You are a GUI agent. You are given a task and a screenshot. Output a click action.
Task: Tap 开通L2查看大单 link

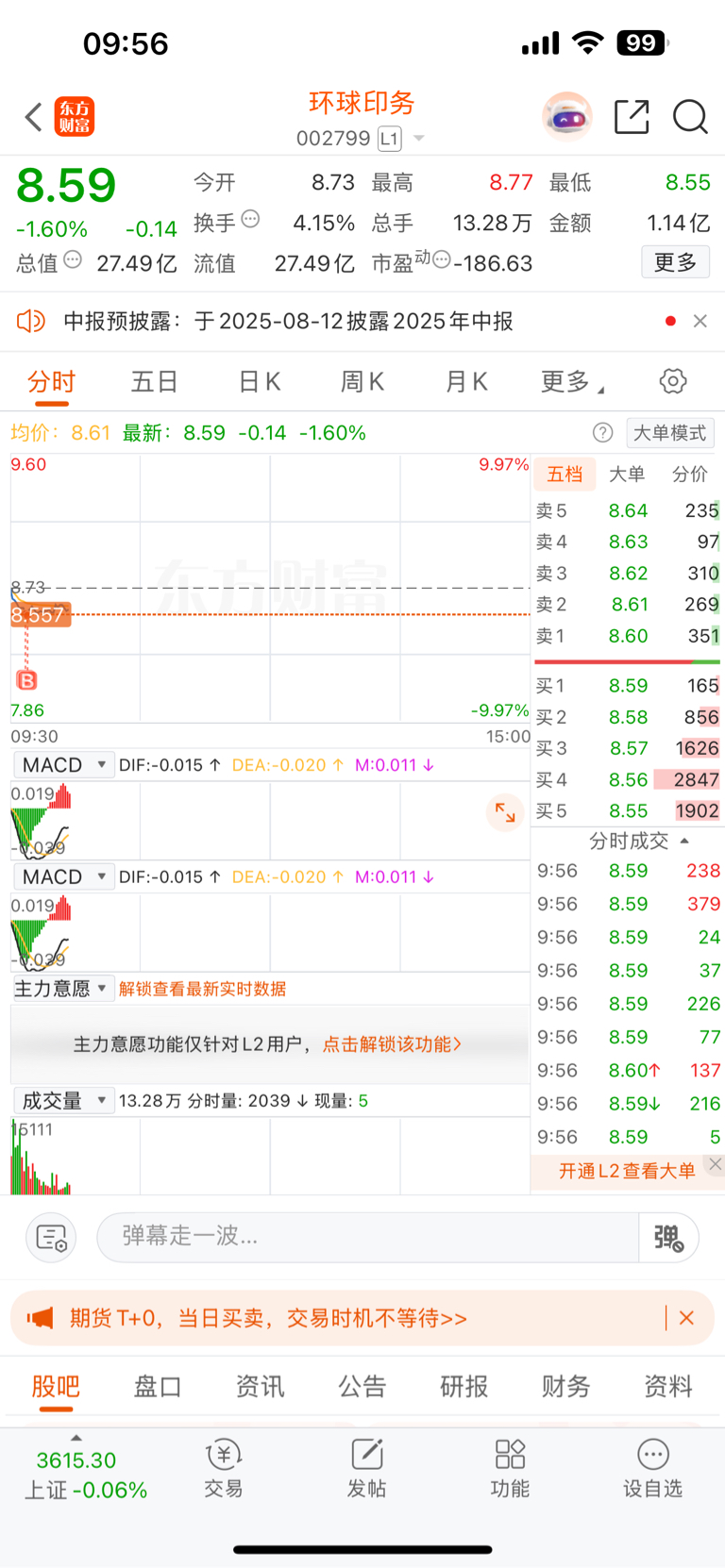(x=627, y=1171)
